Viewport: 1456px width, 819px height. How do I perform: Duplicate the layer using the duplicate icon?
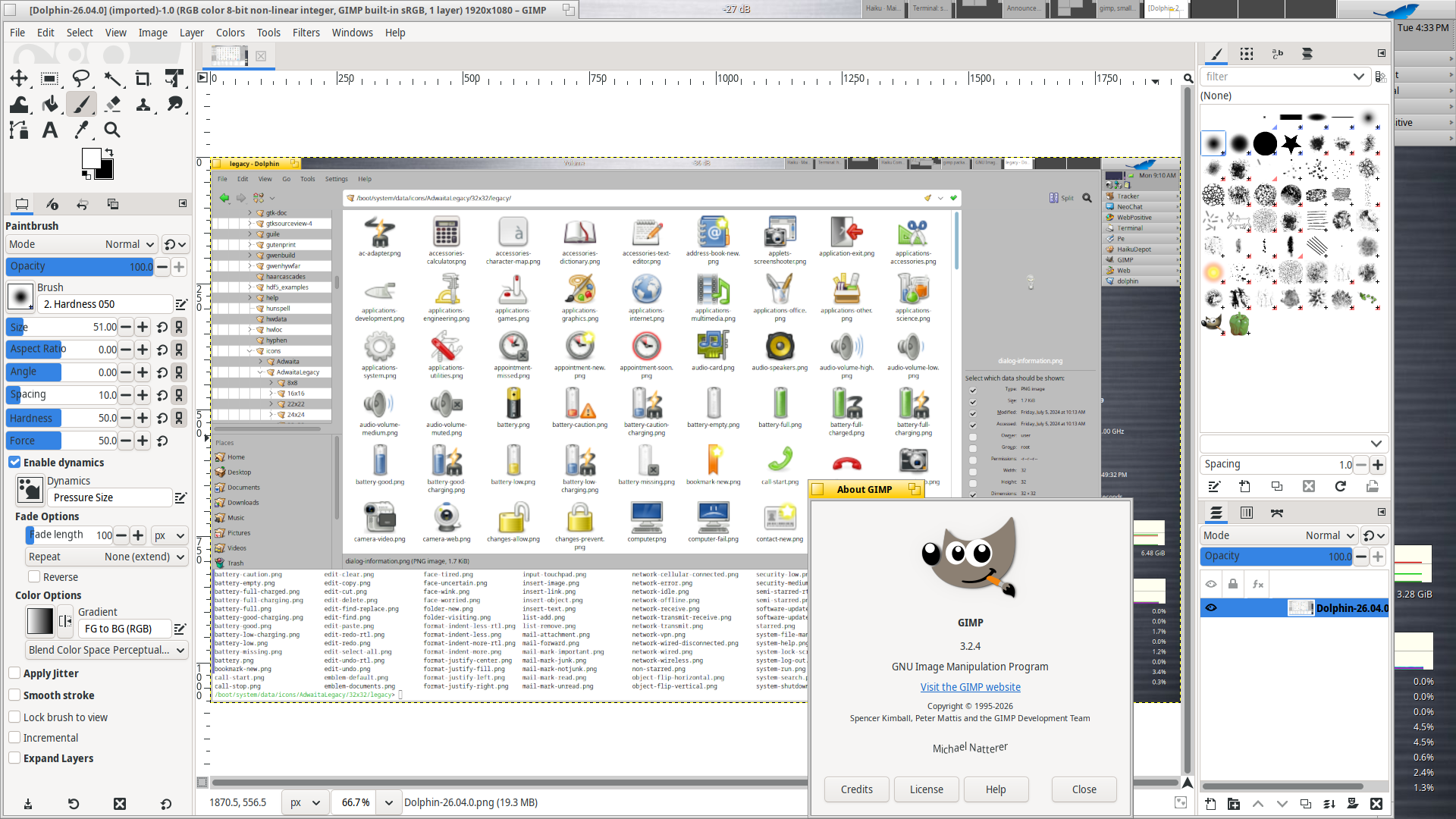pyautogui.click(x=1306, y=804)
